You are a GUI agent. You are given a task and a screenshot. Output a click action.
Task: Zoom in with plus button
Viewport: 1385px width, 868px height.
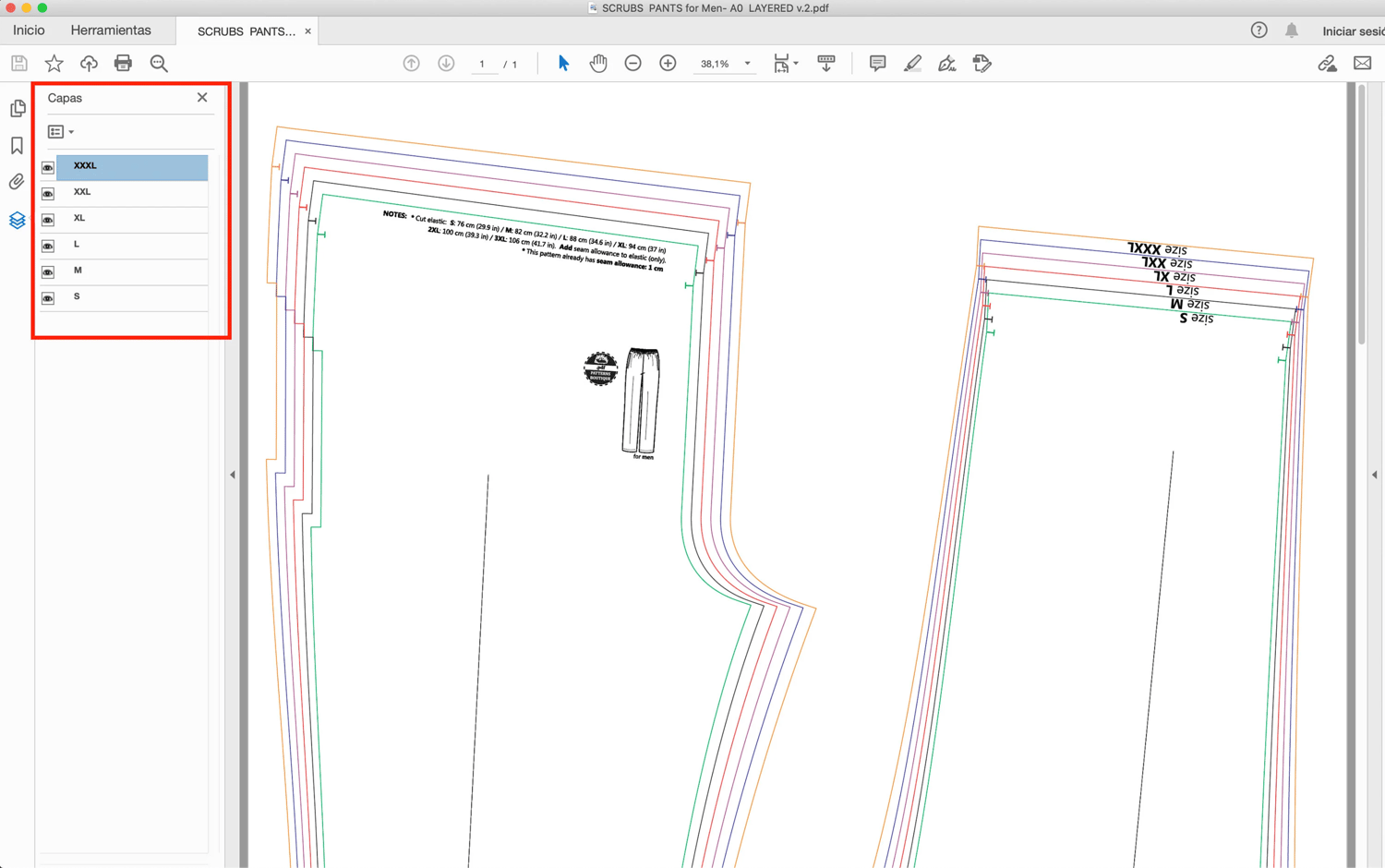668,64
